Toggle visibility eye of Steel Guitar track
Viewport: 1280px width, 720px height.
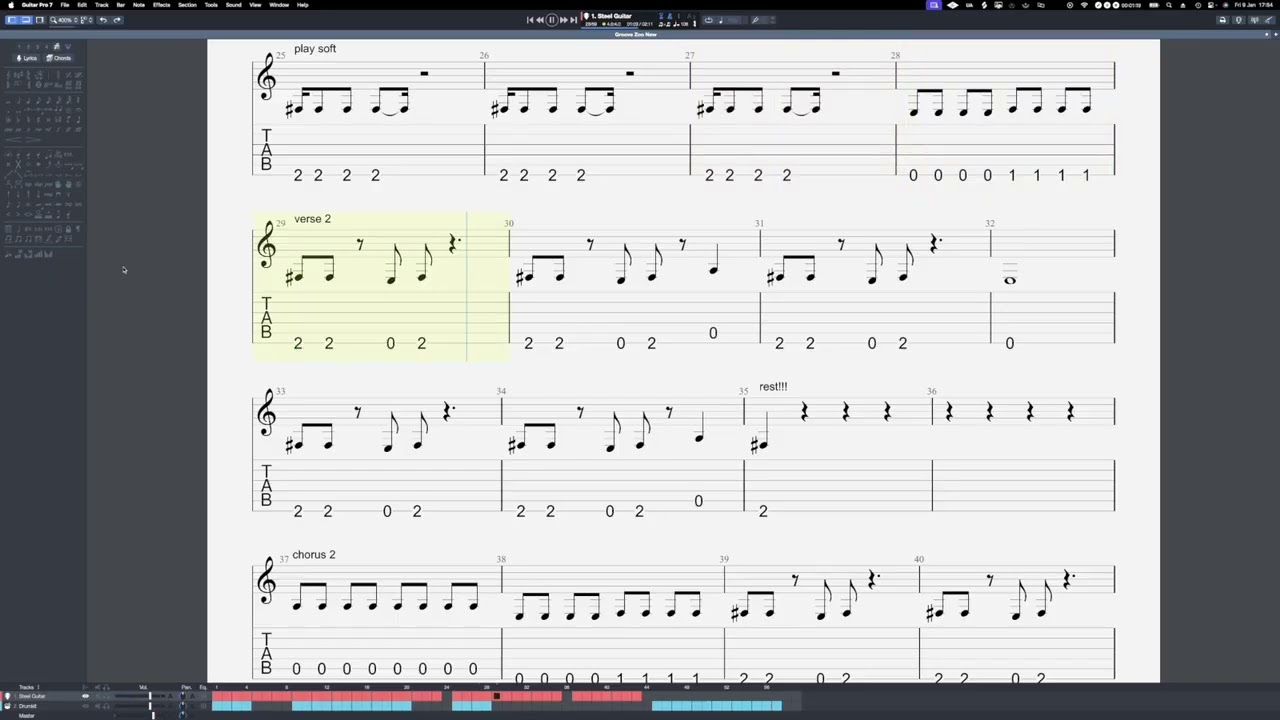click(x=85, y=696)
